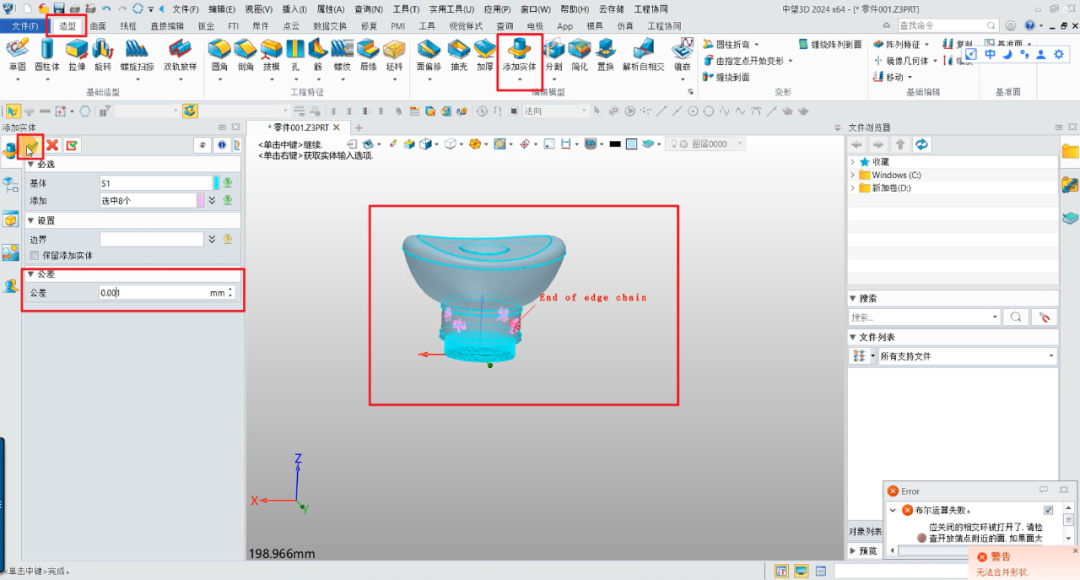Click the 添加实体 add shape tool
The height and width of the screenshot is (580, 1080).
[x=519, y=55]
